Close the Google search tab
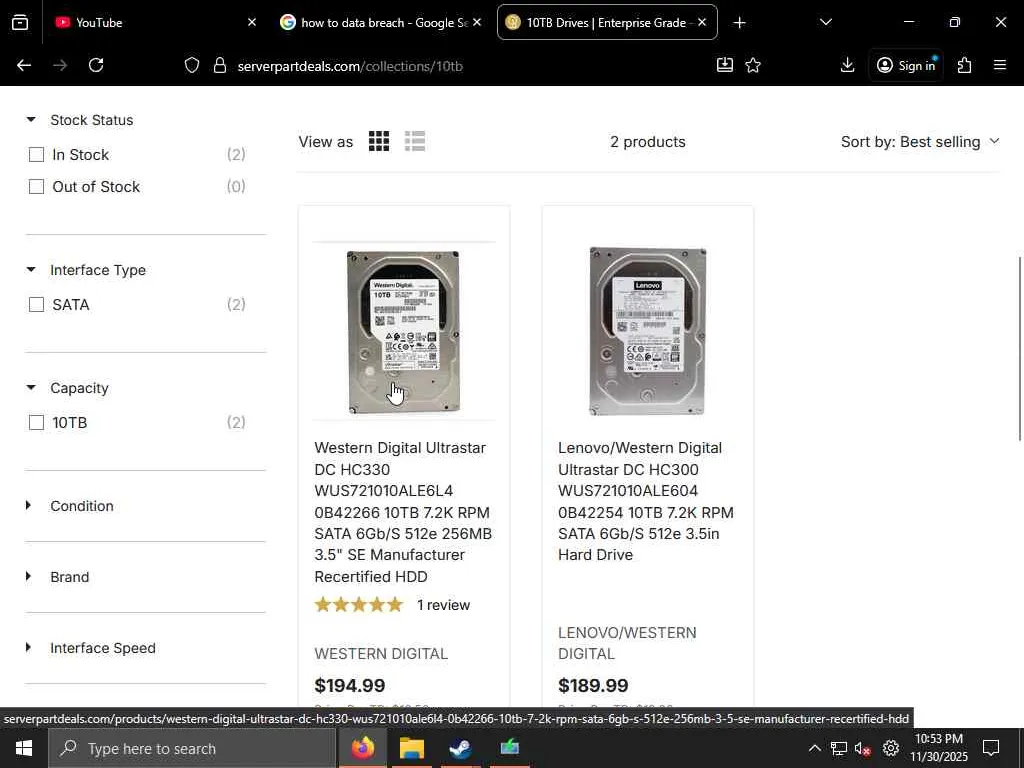The image size is (1024, 768). tap(477, 22)
